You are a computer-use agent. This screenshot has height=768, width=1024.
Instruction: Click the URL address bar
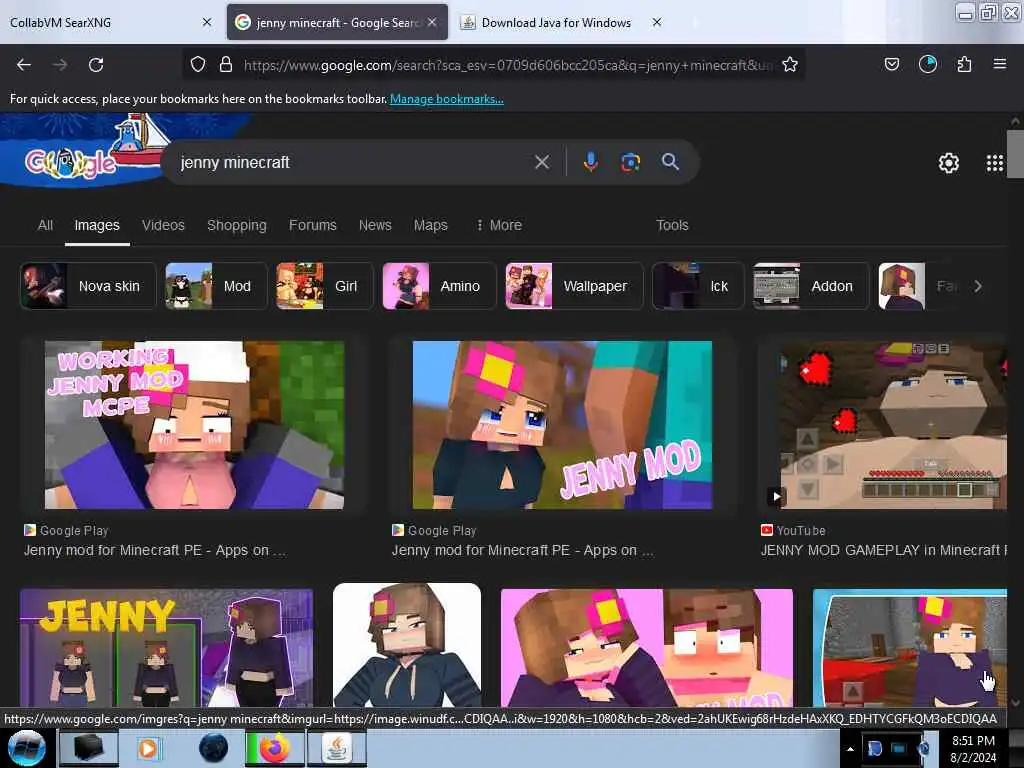click(x=506, y=65)
